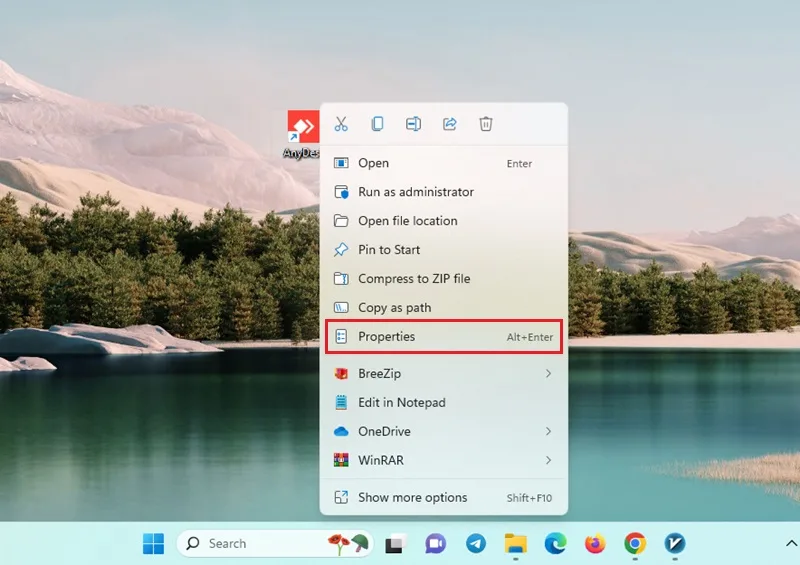Click the Cut scissors icon
This screenshot has width=800, height=565.
(341, 124)
